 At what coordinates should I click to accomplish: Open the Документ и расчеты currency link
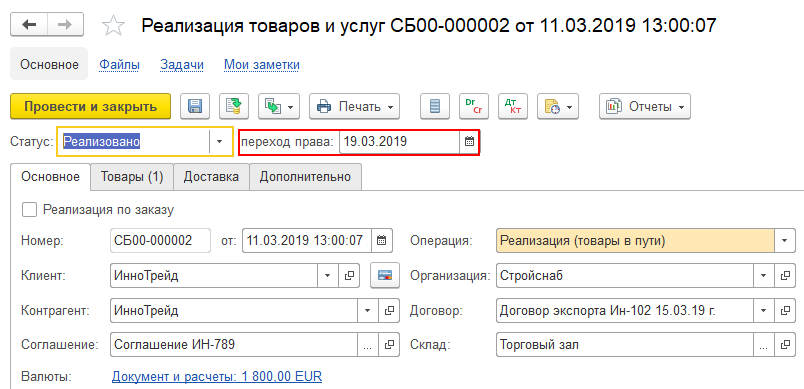point(217,377)
